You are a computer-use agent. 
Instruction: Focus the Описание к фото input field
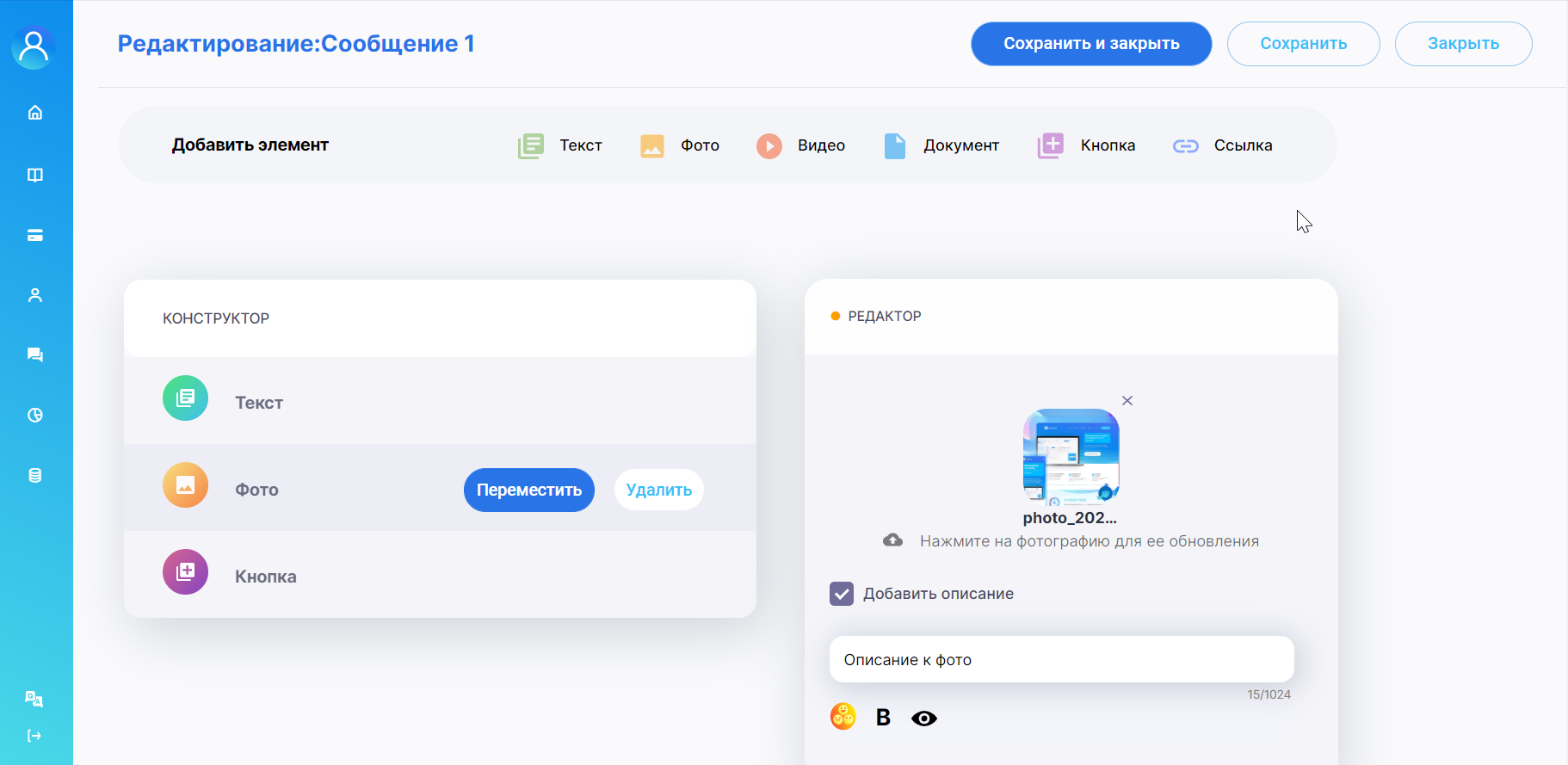1062,659
